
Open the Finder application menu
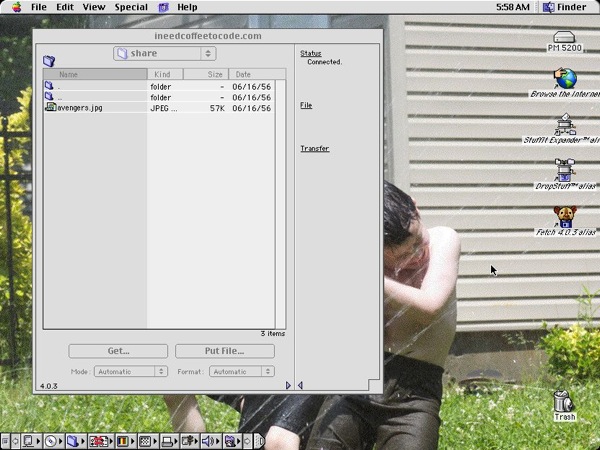point(565,7)
